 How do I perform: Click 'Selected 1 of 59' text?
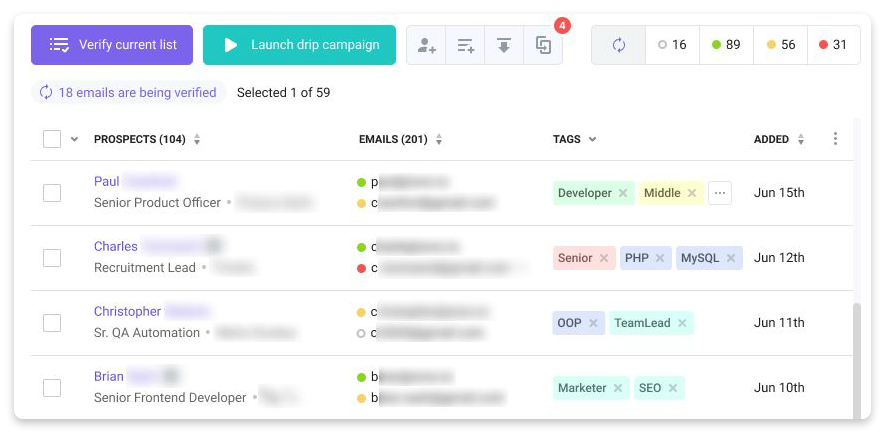(x=283, y=93)
